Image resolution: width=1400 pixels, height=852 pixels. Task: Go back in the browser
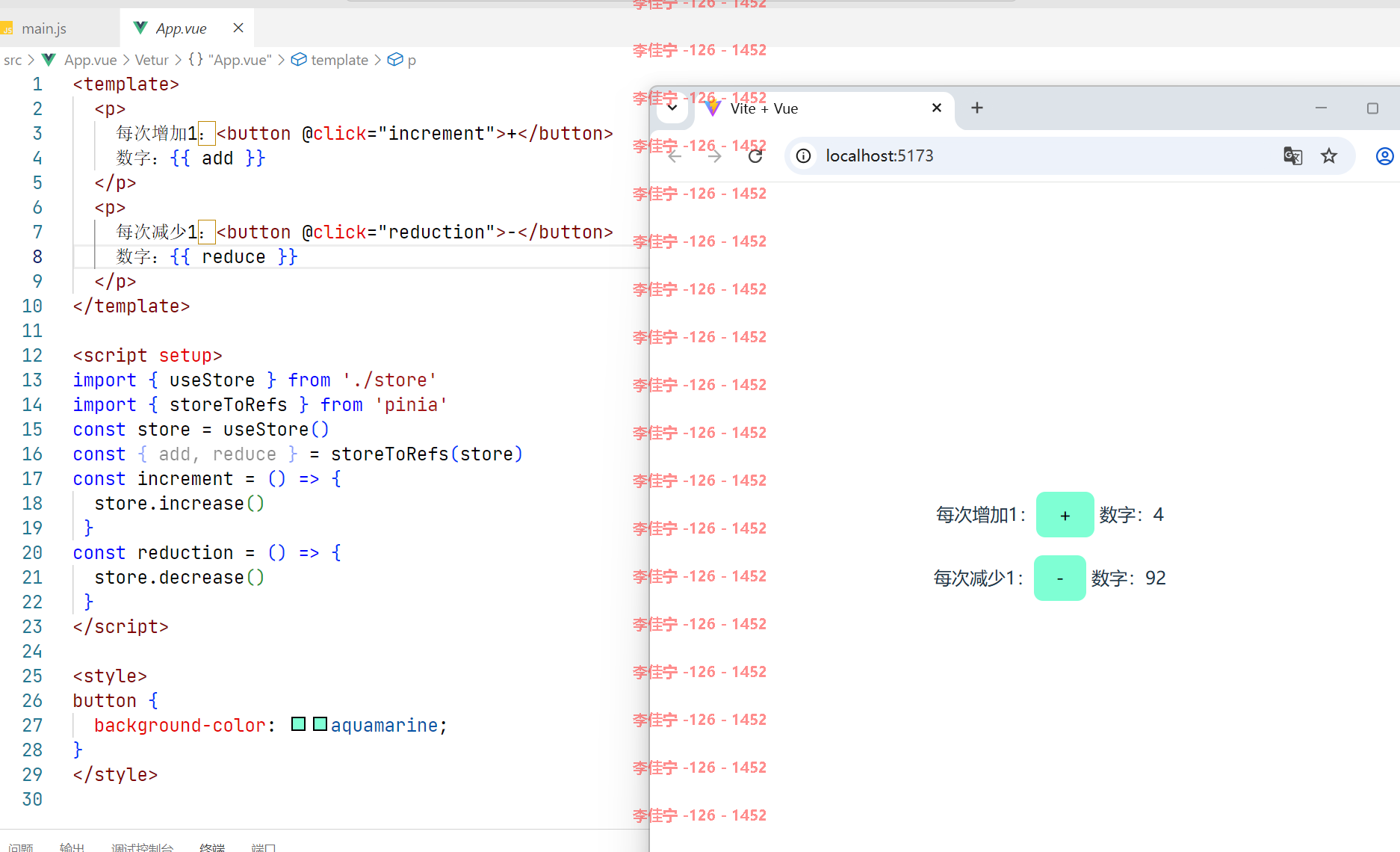tap(675, 155)
